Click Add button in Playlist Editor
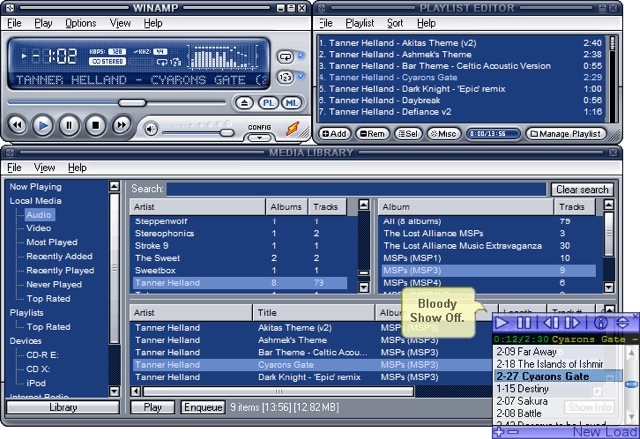 click(x=334, y=134)
